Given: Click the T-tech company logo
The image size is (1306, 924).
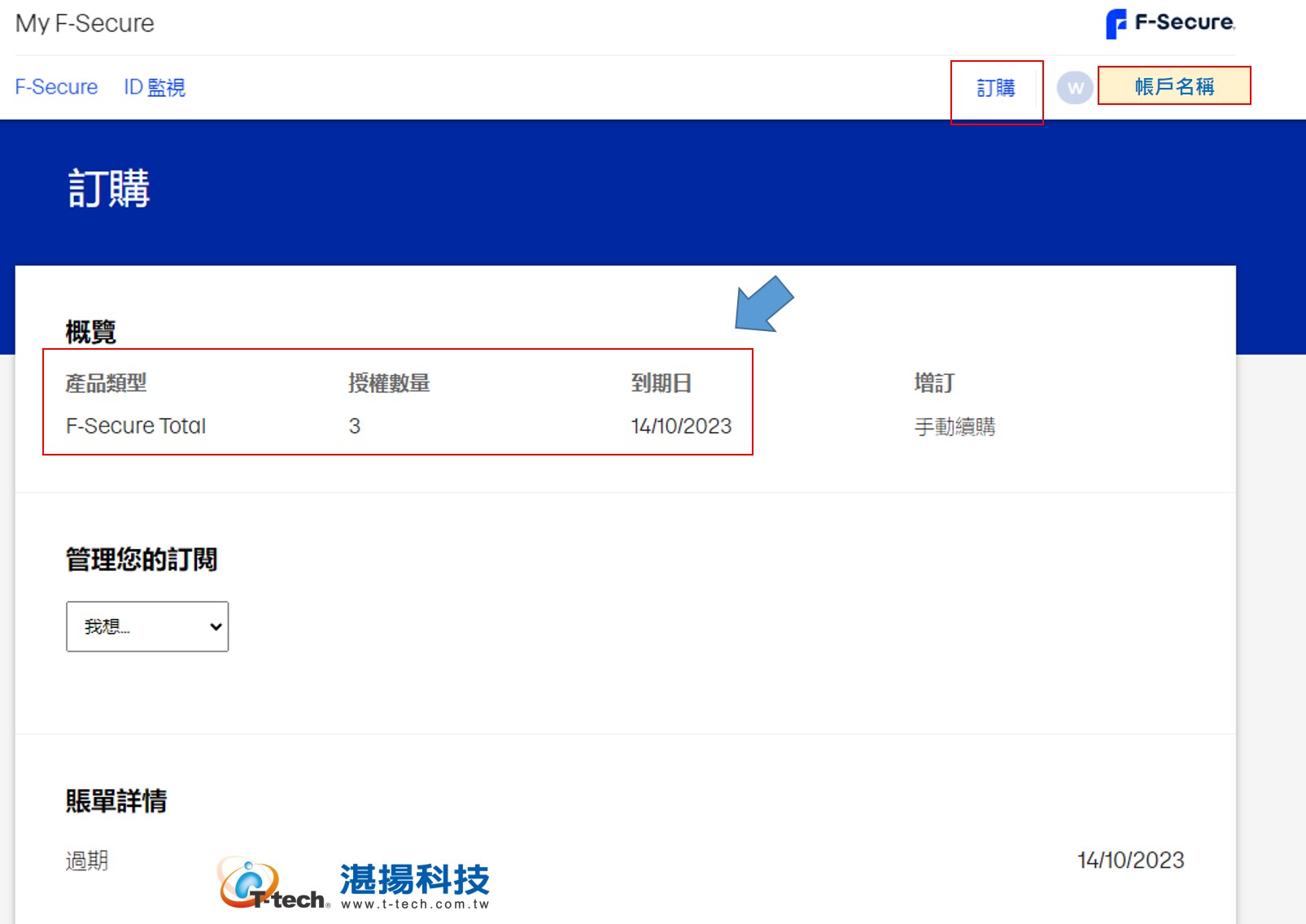Looking at the screenshot, I should pos(274,883).
